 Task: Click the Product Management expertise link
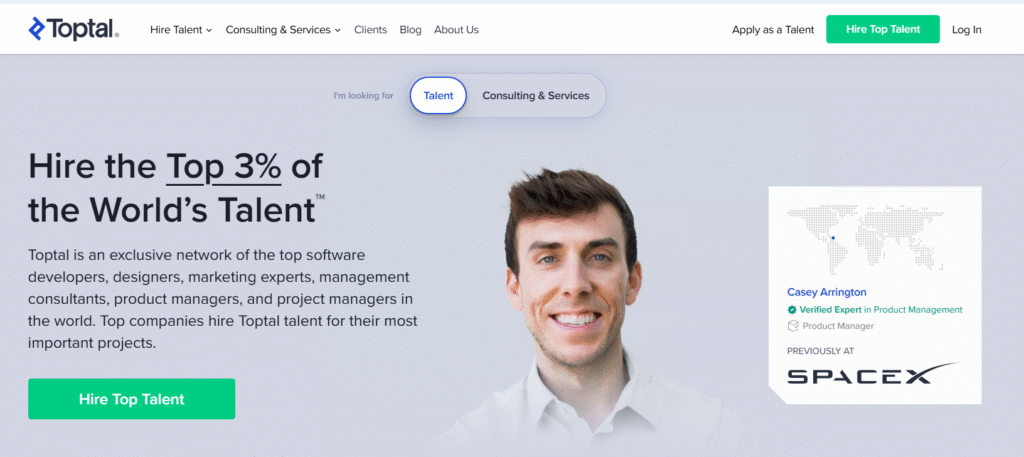(918, 309)
